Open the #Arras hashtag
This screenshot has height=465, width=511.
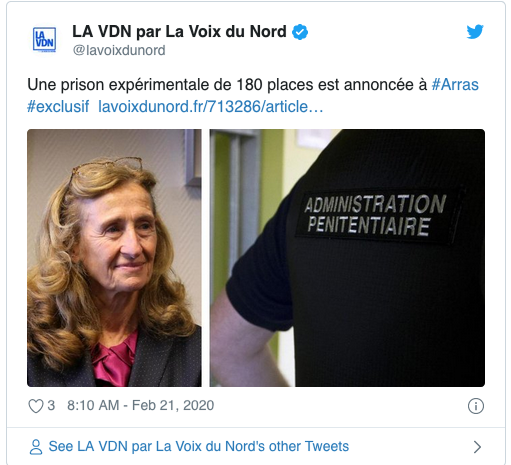click(455, 85)
